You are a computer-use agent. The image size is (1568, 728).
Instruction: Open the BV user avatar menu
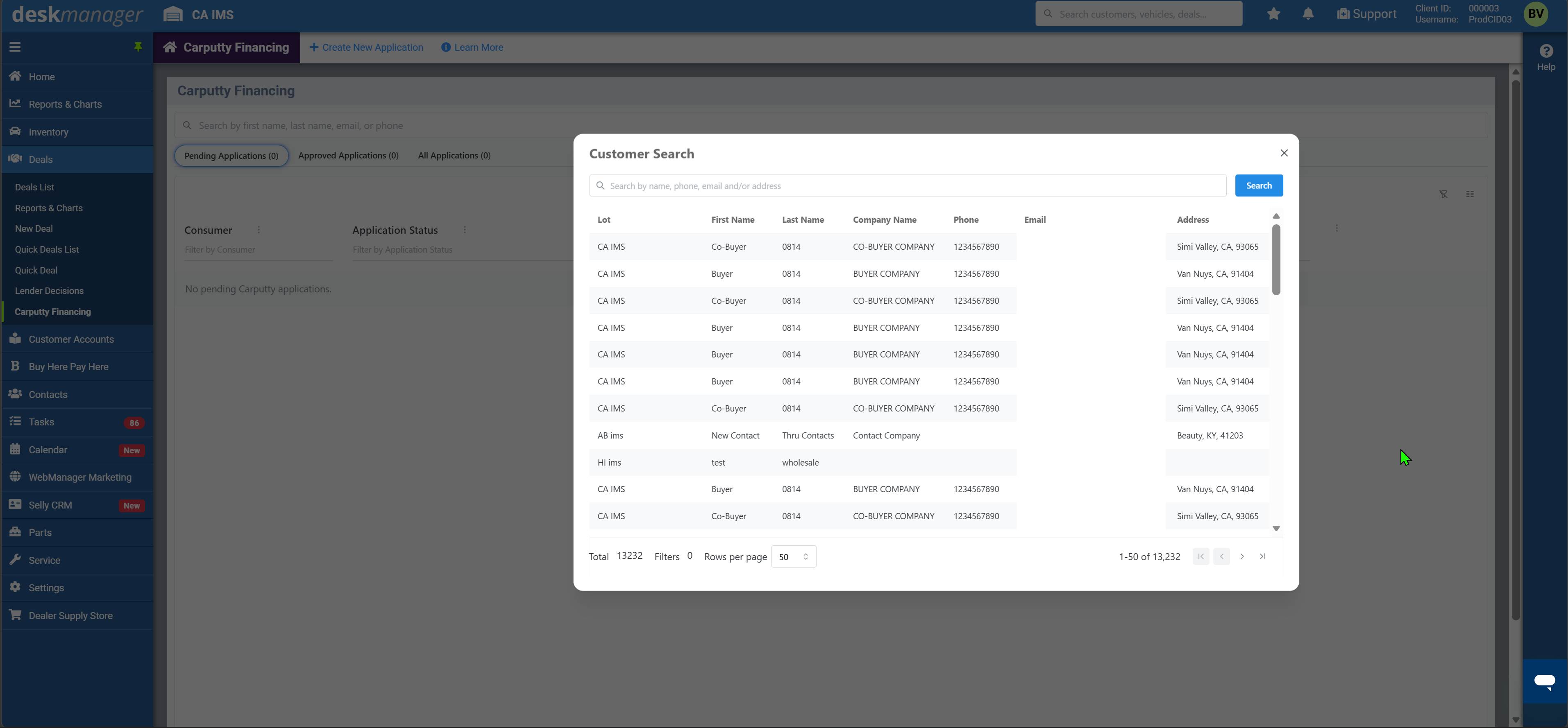pyautogui.click(x=1536, y=14)
